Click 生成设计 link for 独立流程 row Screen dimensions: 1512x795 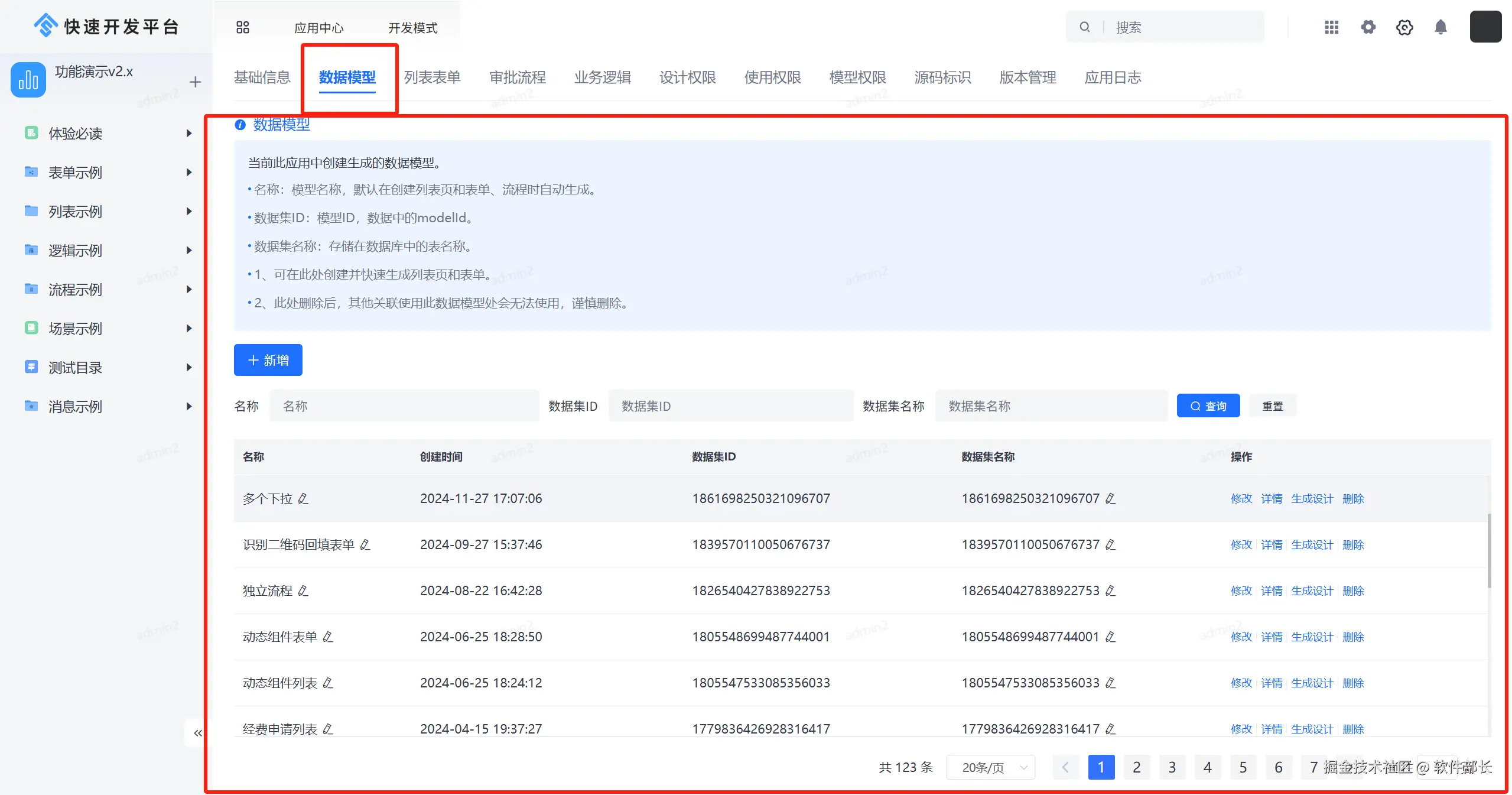coord(1312,591)
